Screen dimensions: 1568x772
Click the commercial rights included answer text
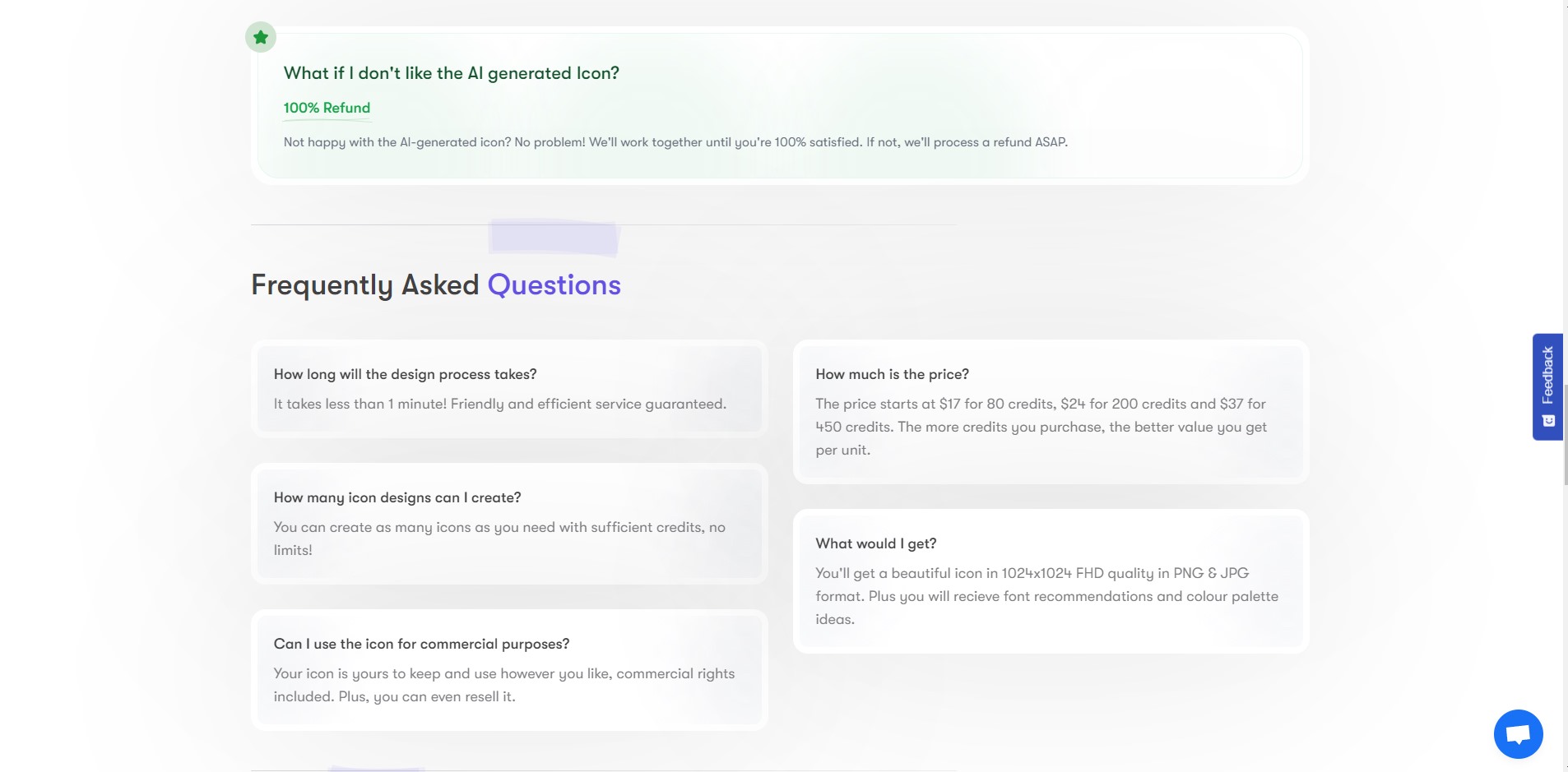[504, 685]
